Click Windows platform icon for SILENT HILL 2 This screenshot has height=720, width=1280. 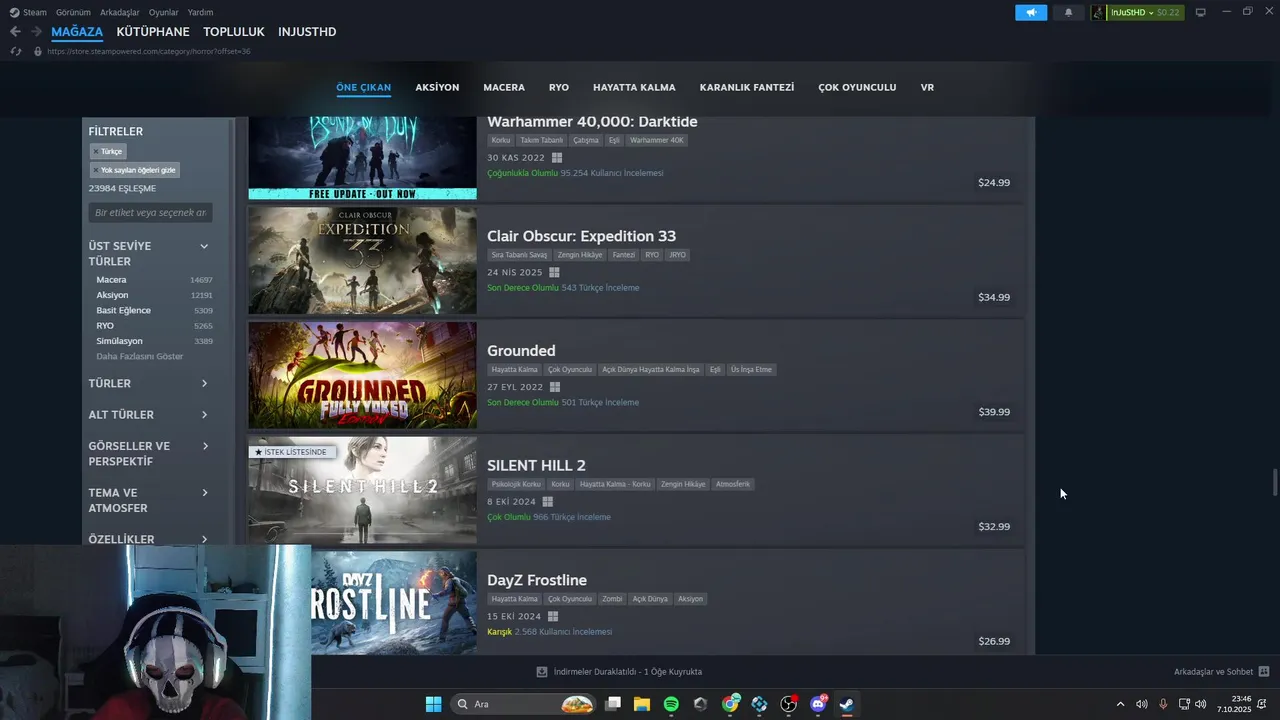[x=547, y=502]
